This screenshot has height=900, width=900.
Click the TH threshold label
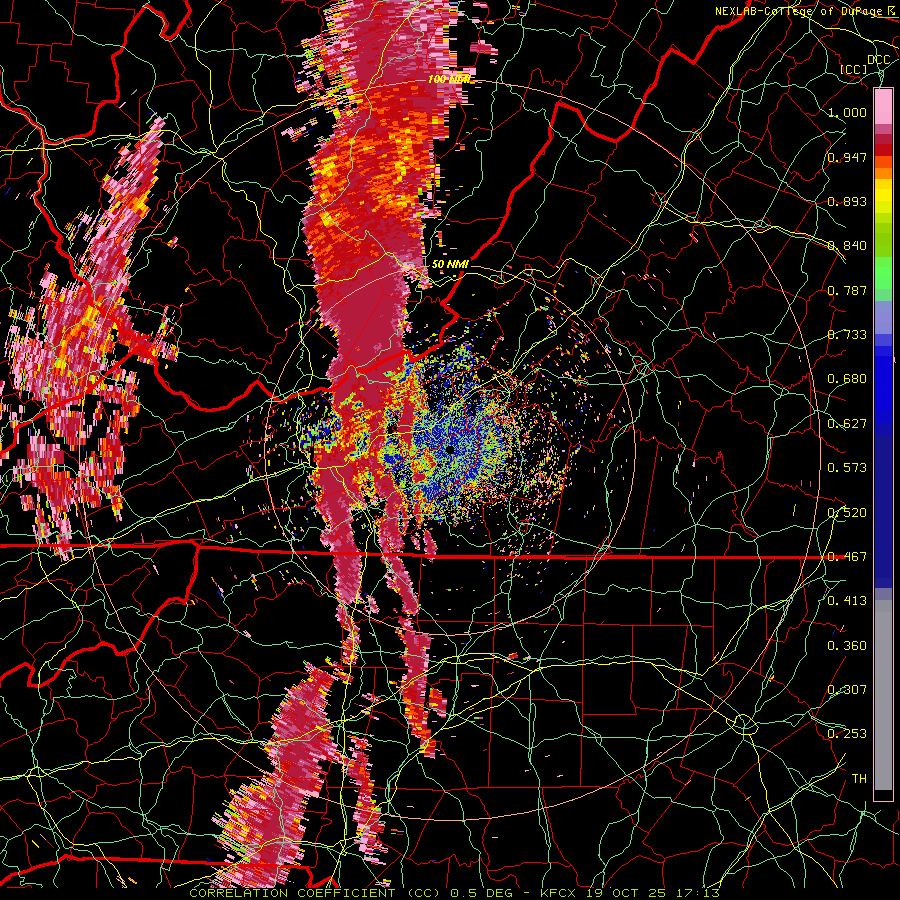pyautogui.click(x=859, y=778)
